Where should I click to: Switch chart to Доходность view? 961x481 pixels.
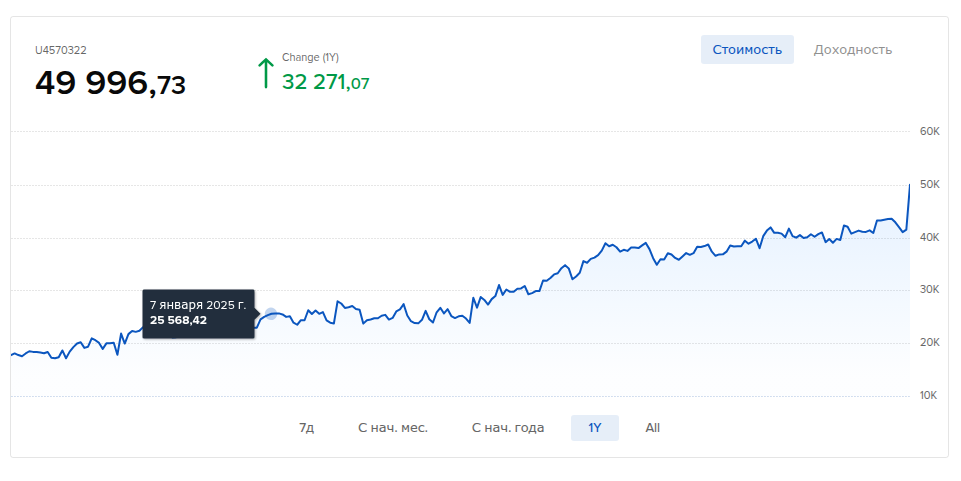click(x=852, y=50)
